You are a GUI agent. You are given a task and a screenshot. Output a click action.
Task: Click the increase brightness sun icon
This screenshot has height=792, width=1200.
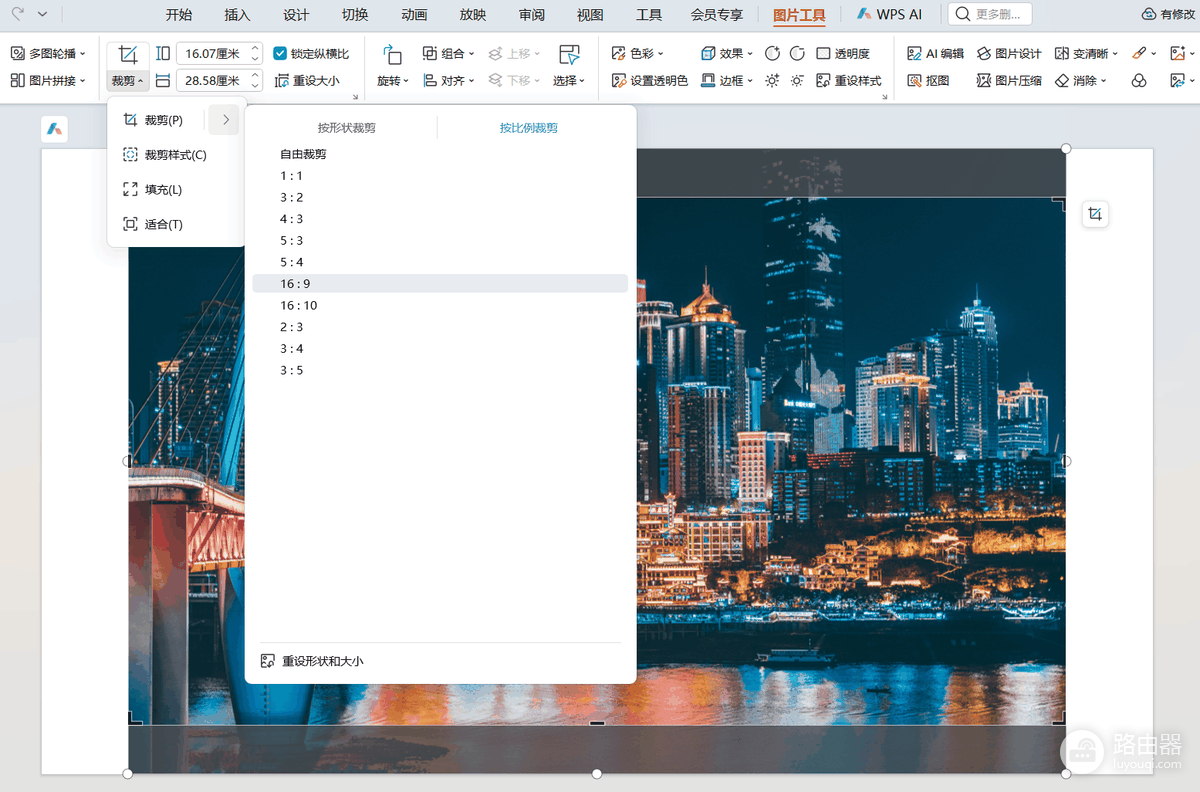[772, 80]
